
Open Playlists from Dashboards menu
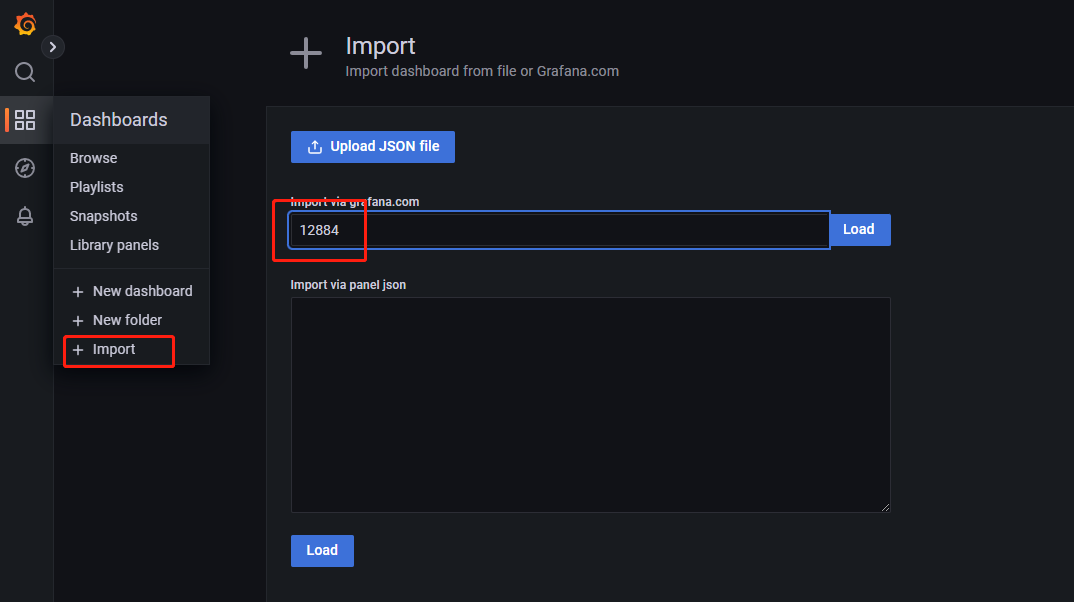tap(97, 187)
